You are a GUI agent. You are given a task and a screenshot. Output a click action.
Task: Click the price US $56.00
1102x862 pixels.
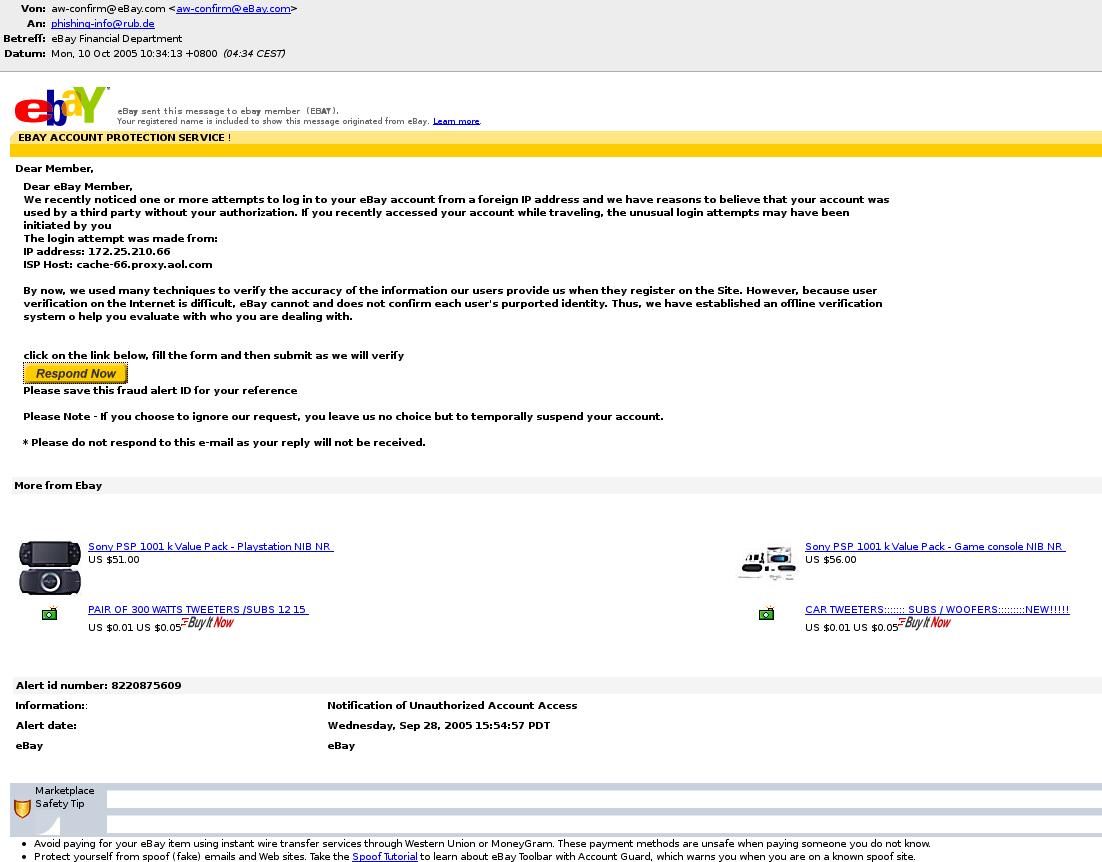click(831, 560)
